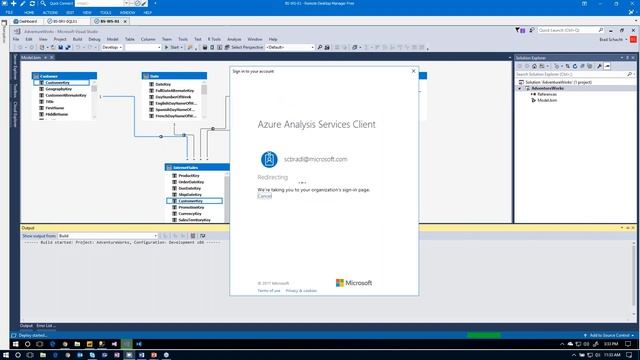This screenshot has height=360, width=640.
Task: Click the Save toolbar icon
Action: 60,47
